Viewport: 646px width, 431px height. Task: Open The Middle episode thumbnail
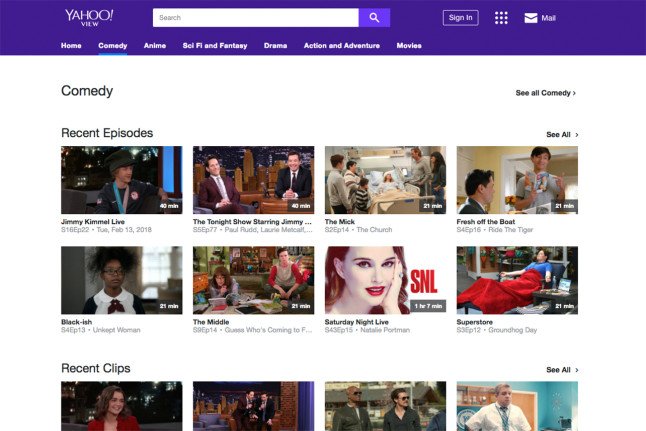pyautogui.click(x=253, y=280)
